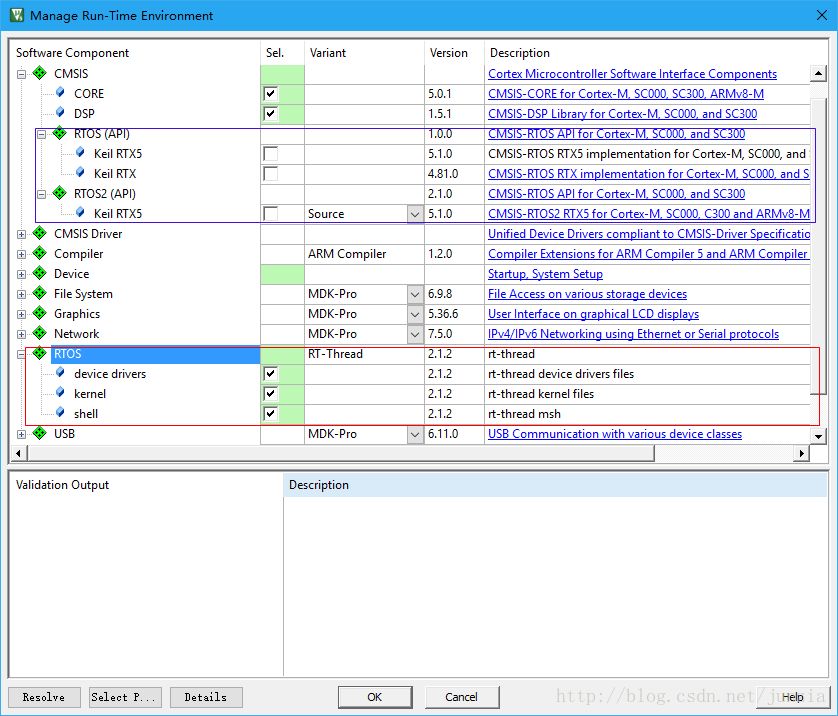Open the USB MDK-Pro variant dropdown
The height and width of the screenshot is (716, 838).
coord(415,434)
